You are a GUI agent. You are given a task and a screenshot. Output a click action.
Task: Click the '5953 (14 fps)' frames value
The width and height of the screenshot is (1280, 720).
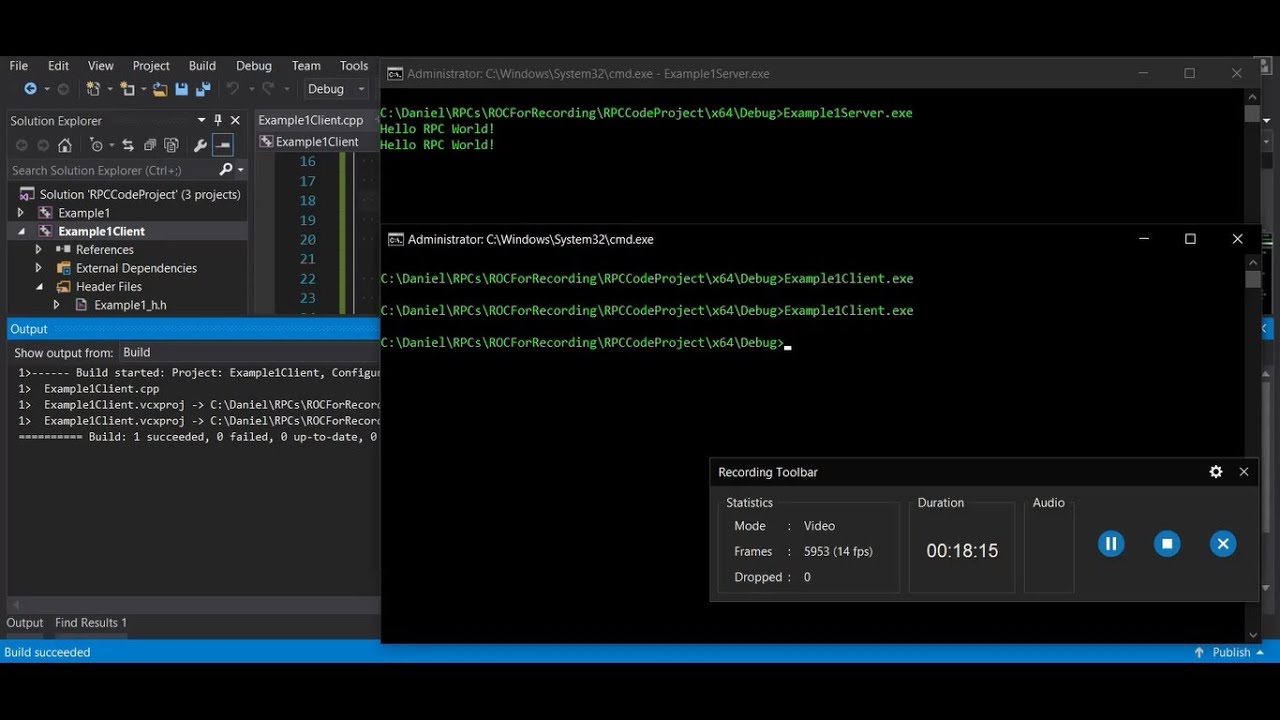[x=838, y=552]
